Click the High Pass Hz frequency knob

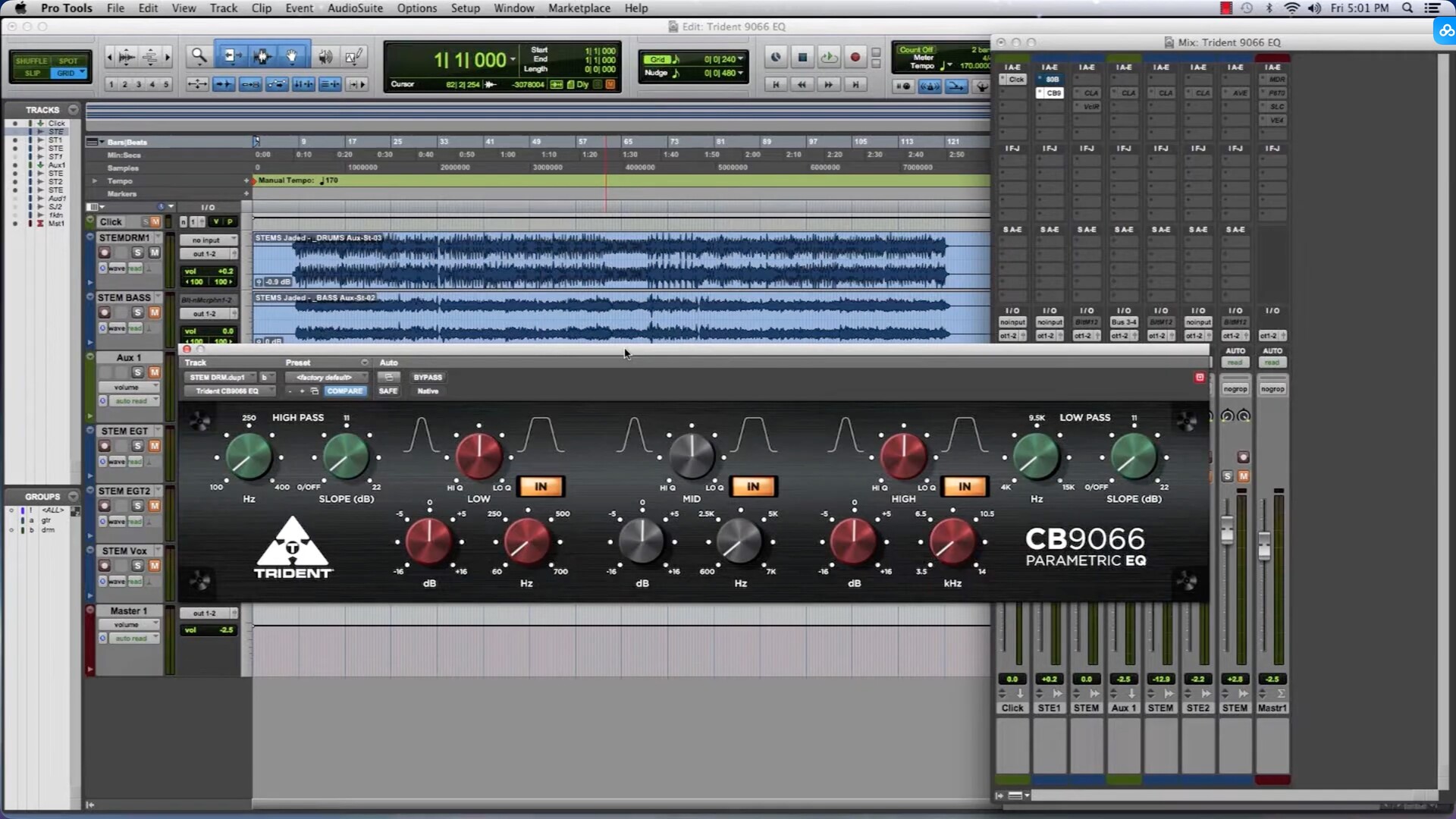point(249,457)
